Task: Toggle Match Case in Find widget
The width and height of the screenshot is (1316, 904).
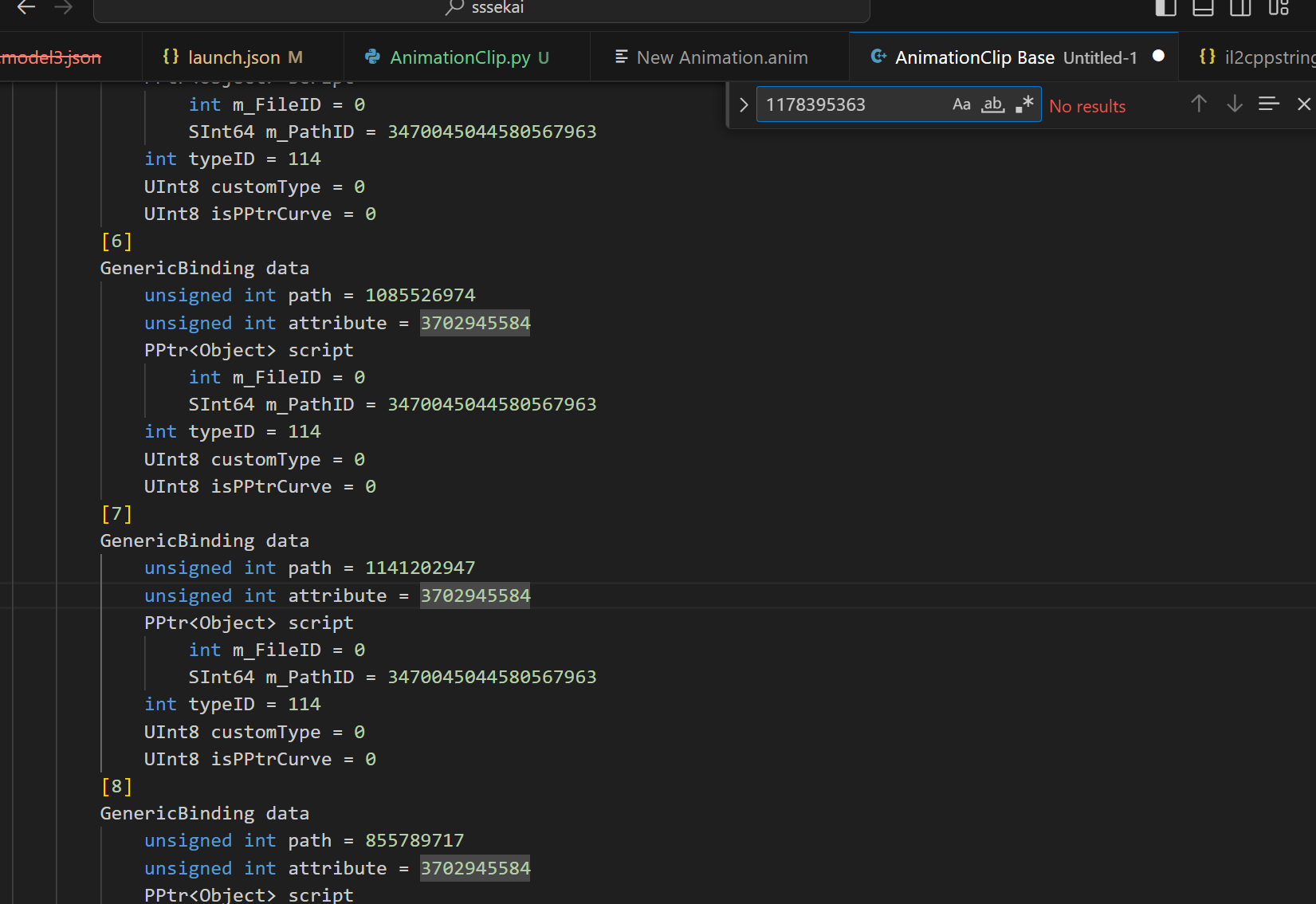Action: coord(961,104)
